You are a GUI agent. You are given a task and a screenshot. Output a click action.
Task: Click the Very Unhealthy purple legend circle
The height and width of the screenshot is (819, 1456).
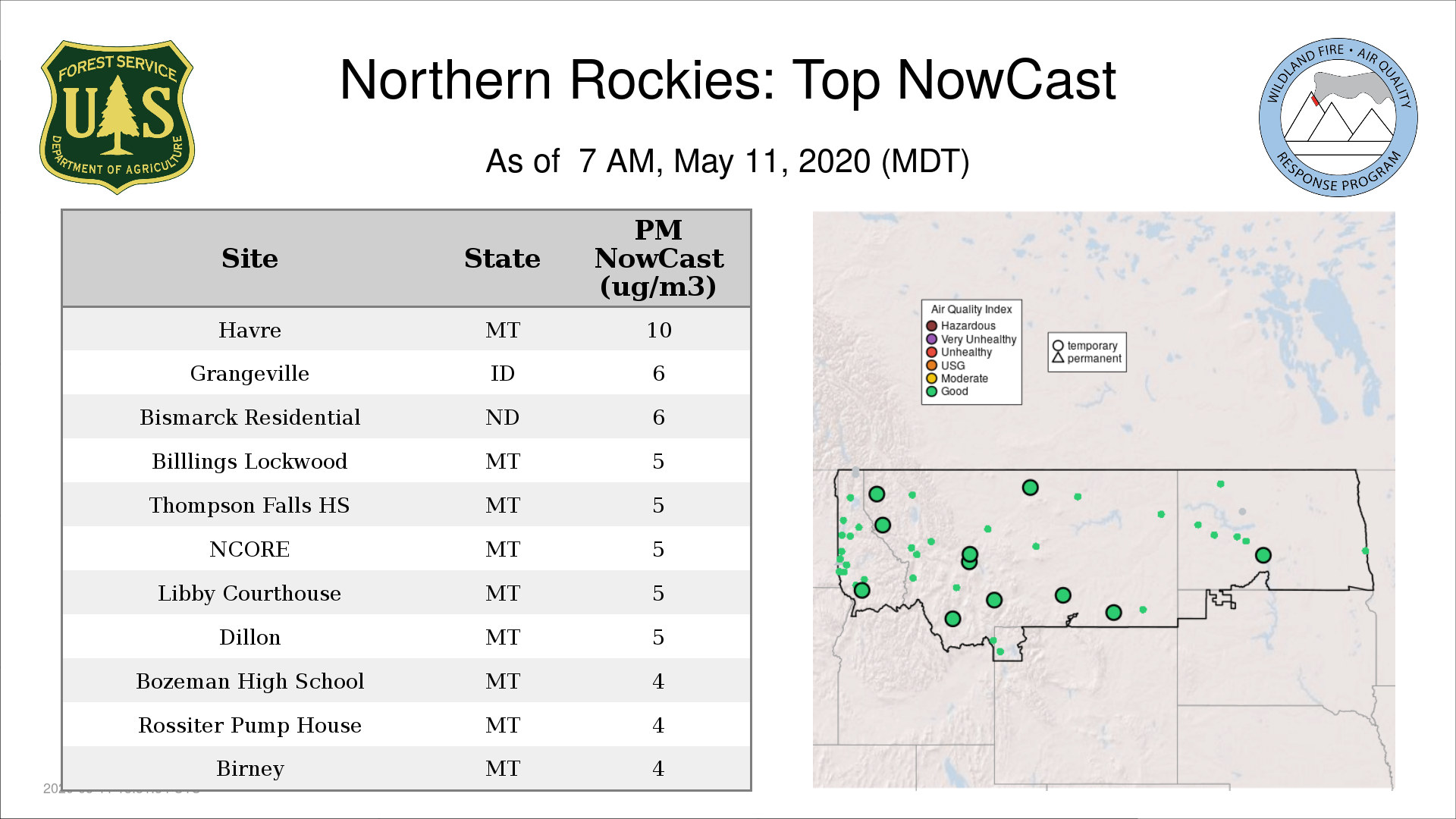click(931, 339)
